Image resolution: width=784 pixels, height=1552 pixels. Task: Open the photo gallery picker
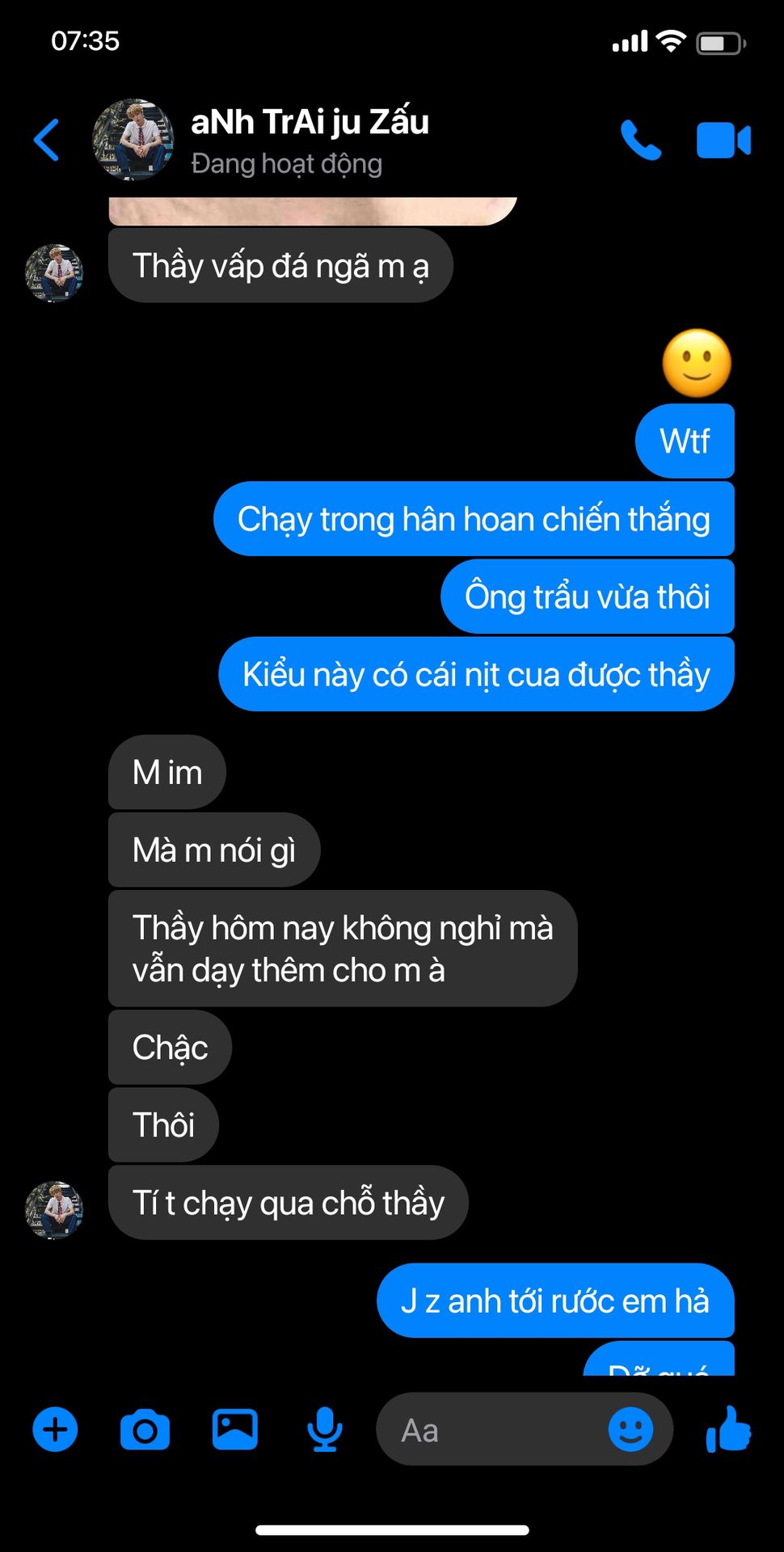234,1429
